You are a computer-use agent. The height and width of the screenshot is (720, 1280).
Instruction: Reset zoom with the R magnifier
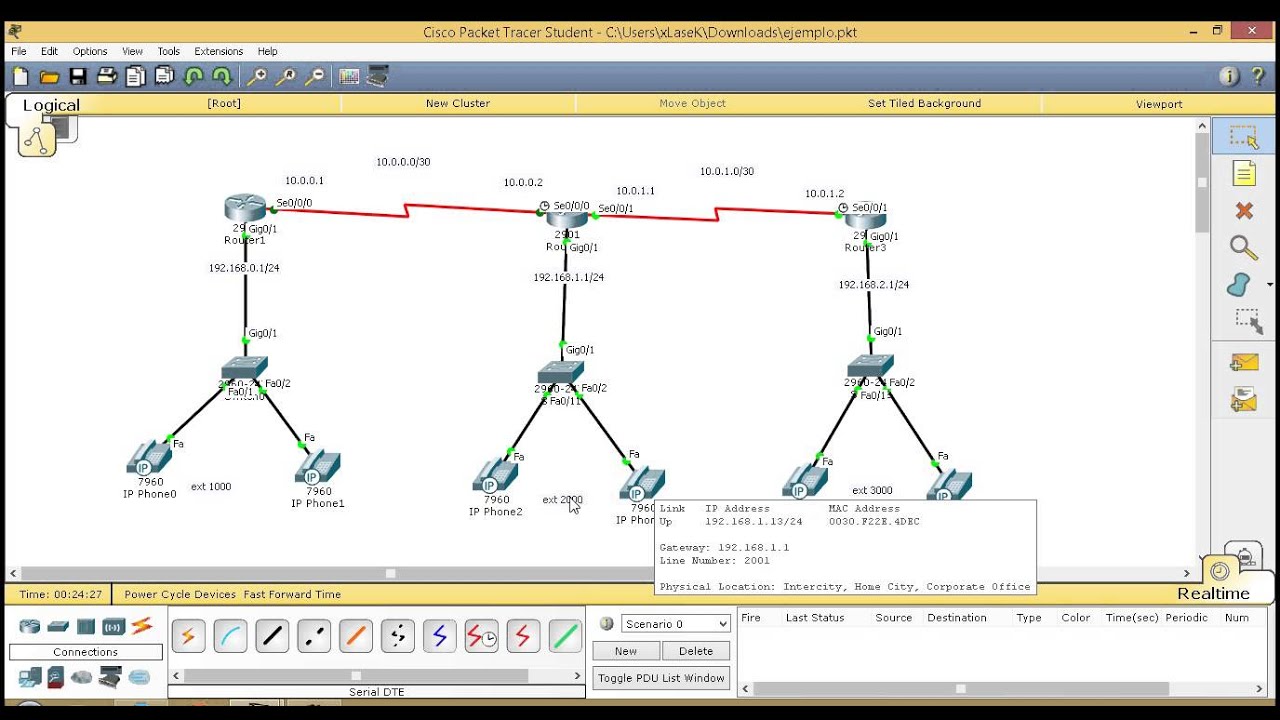(x=286, y=77)
